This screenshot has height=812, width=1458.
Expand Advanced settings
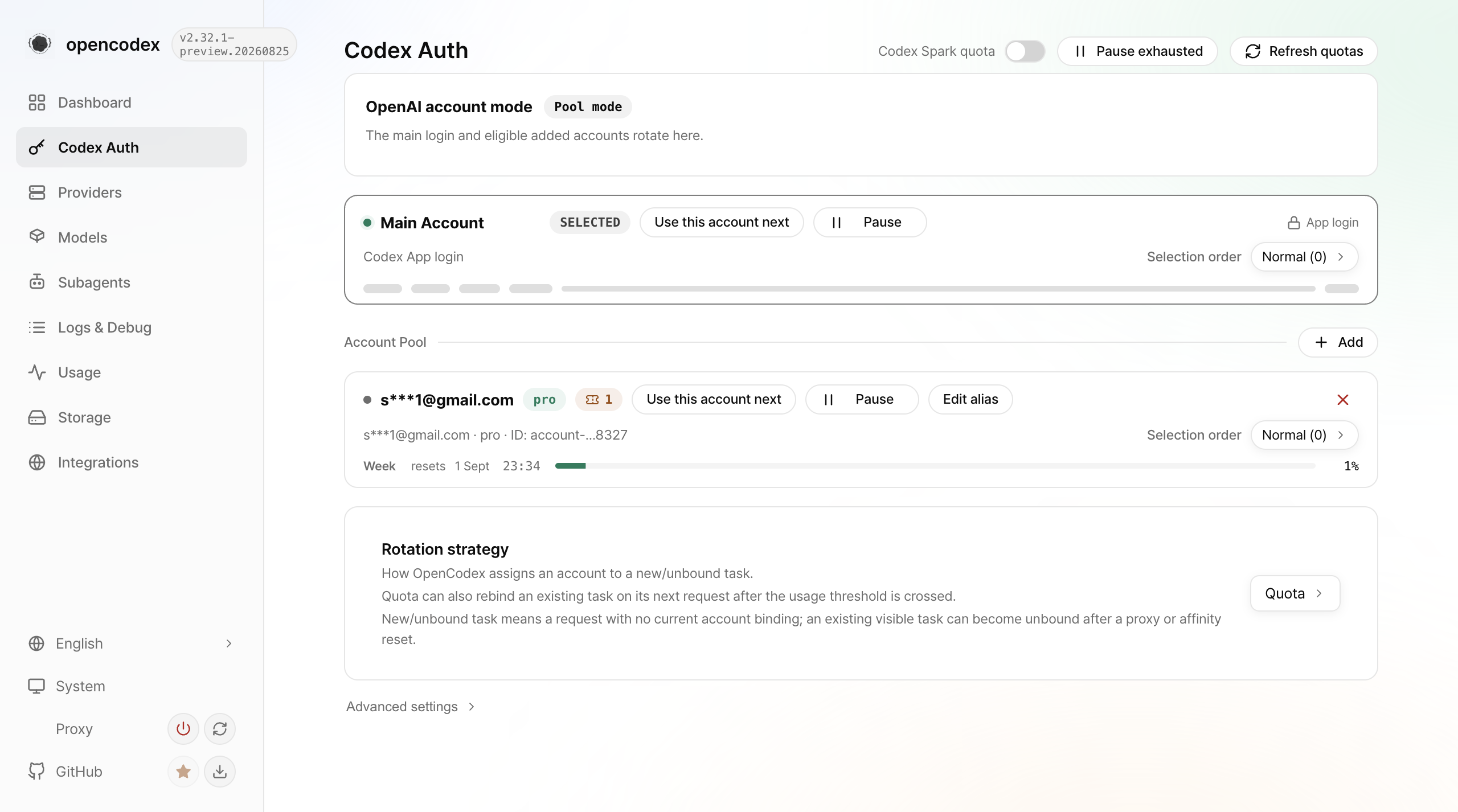click(410, 707)
